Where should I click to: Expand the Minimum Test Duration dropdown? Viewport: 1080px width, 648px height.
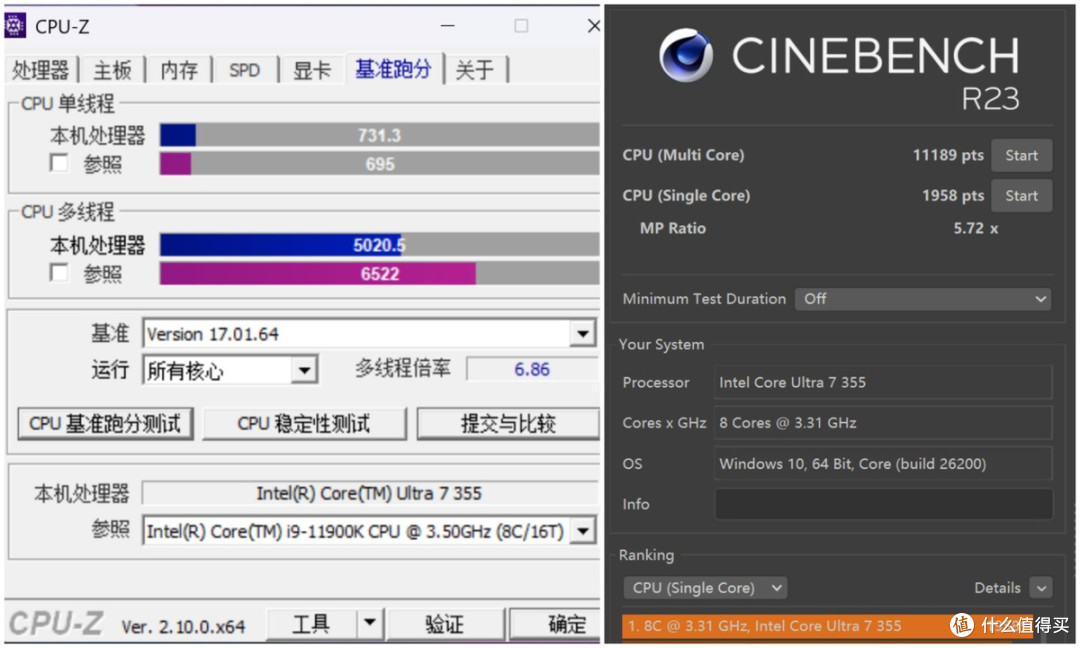923,299
